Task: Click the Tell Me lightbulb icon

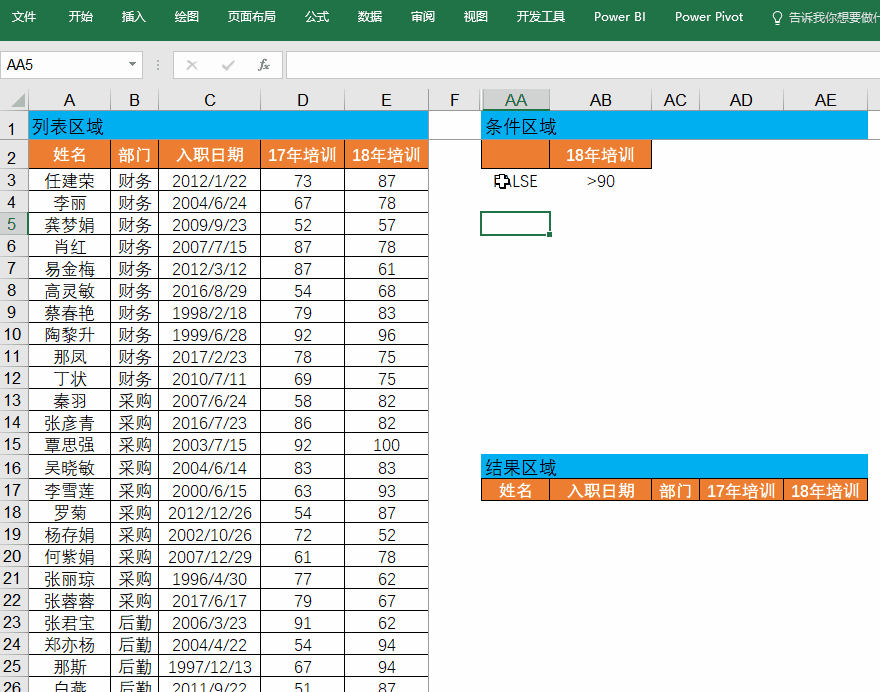Action: pos(776,16)
